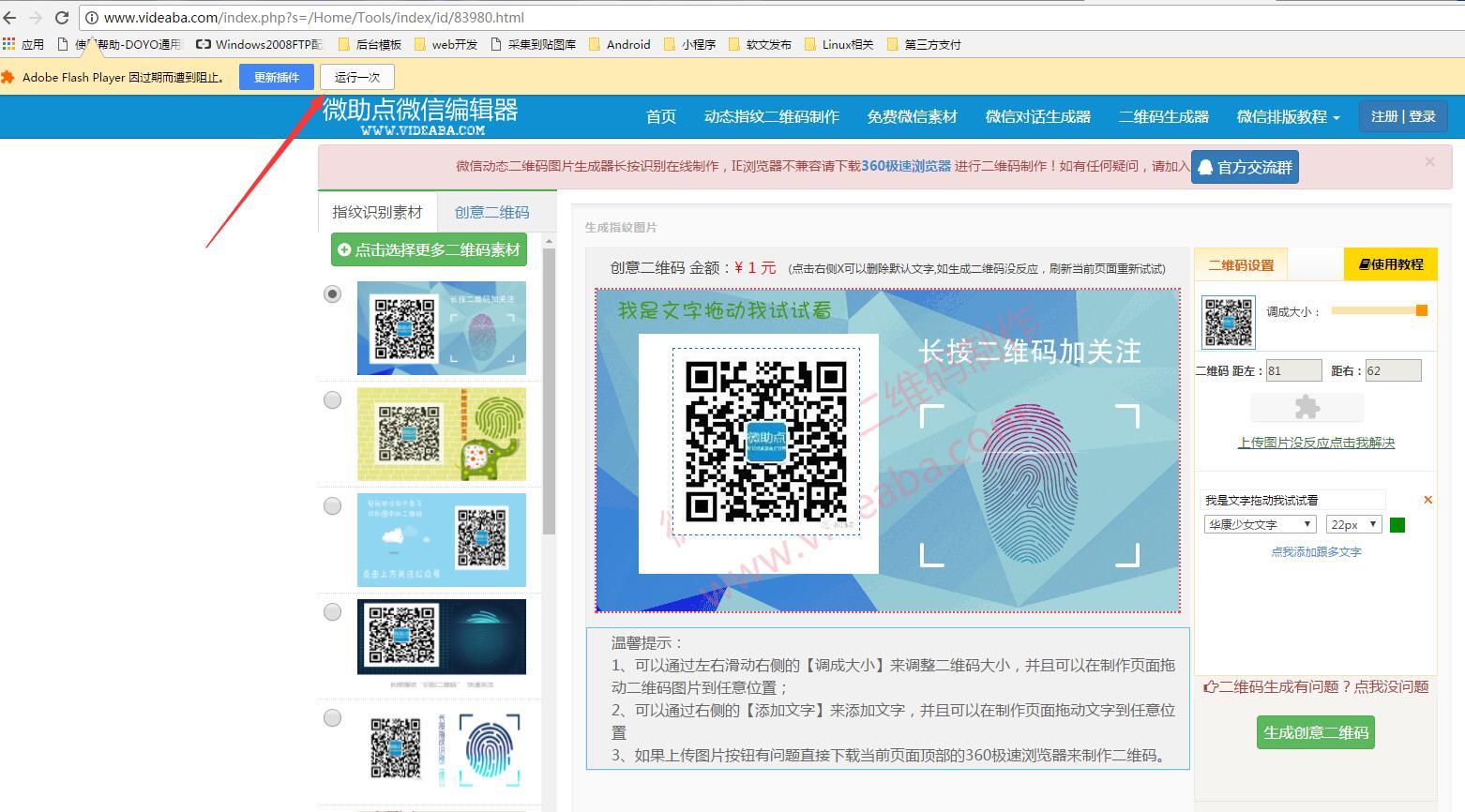Open 动态指纹二维码制作 from the nav bar
1465x812 pixels.
pos(772,116)
